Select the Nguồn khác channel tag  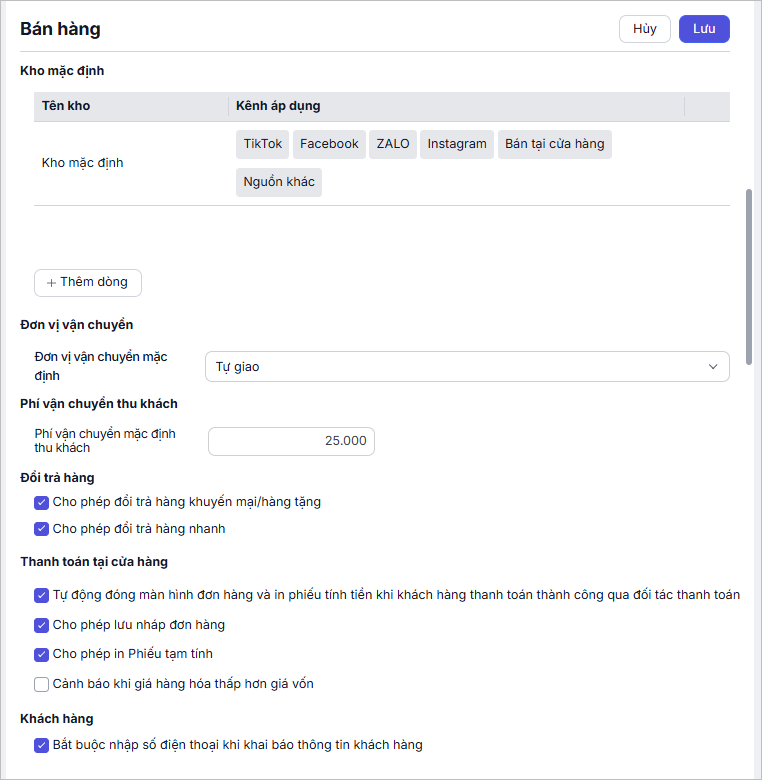(279, 182)
